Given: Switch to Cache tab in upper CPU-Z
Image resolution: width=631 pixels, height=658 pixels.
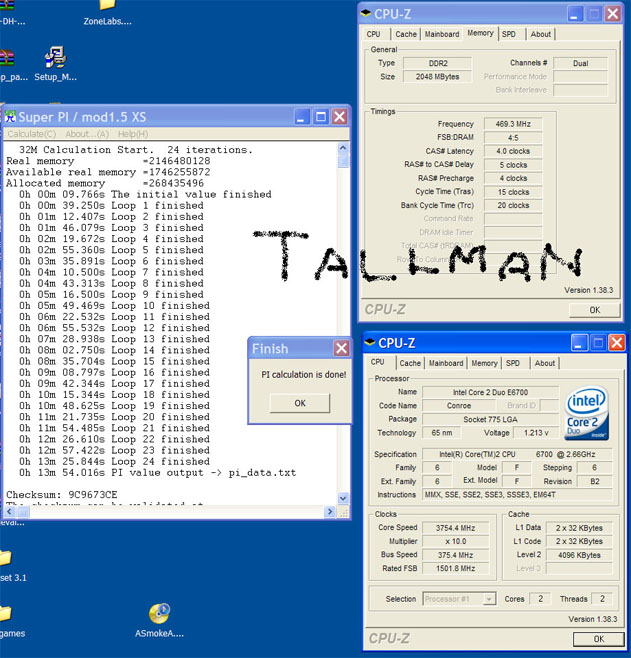Looking at the screenshot, I should [406, 34].
